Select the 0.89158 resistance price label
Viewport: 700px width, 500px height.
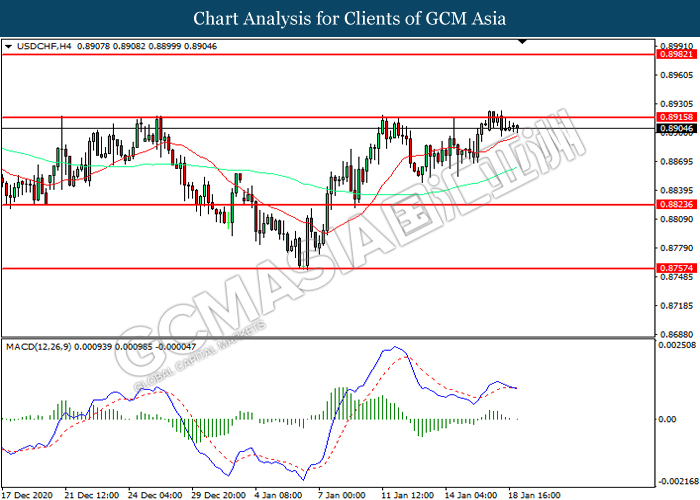coord(677,117)
